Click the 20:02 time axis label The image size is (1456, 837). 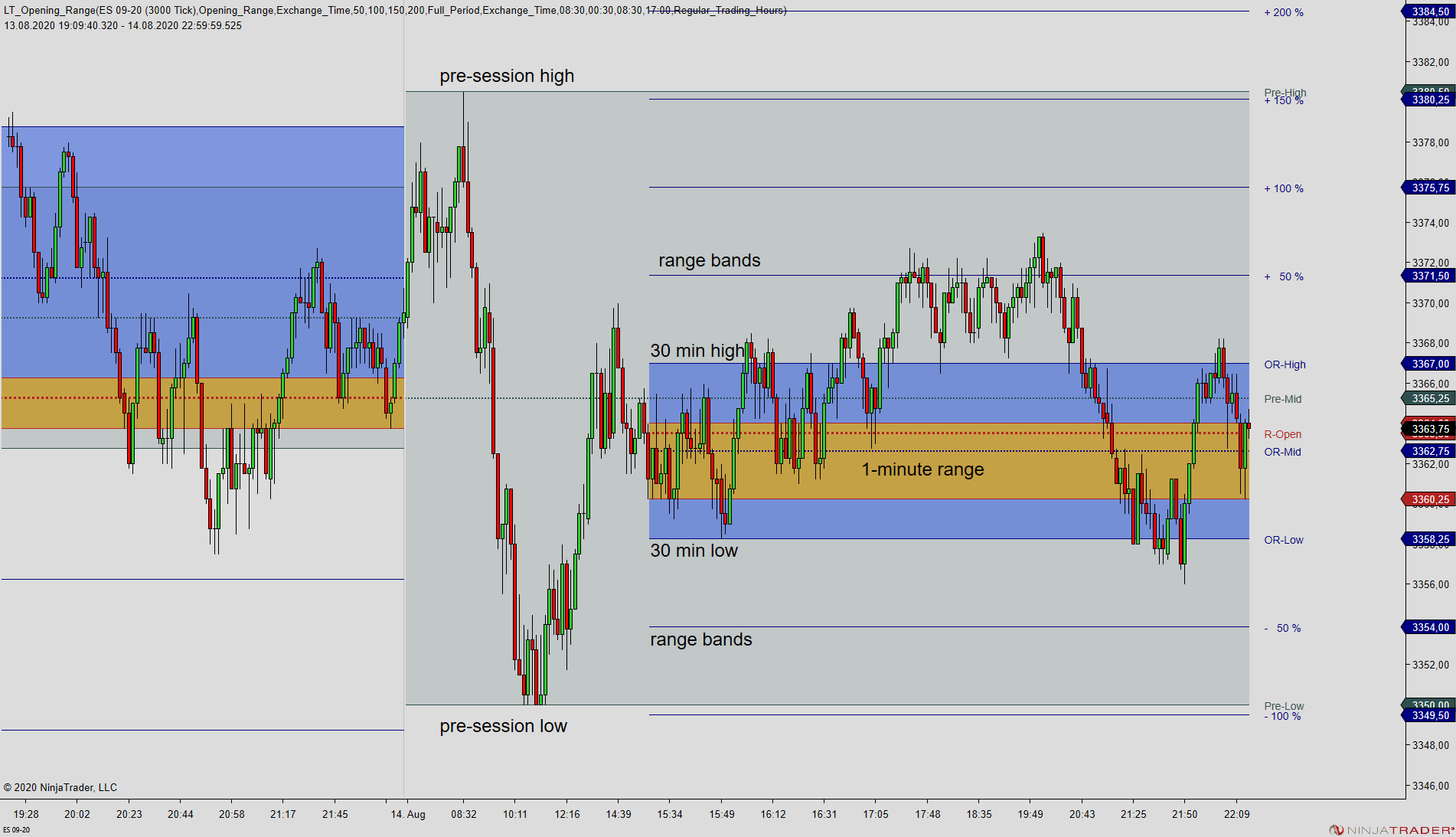77,814
